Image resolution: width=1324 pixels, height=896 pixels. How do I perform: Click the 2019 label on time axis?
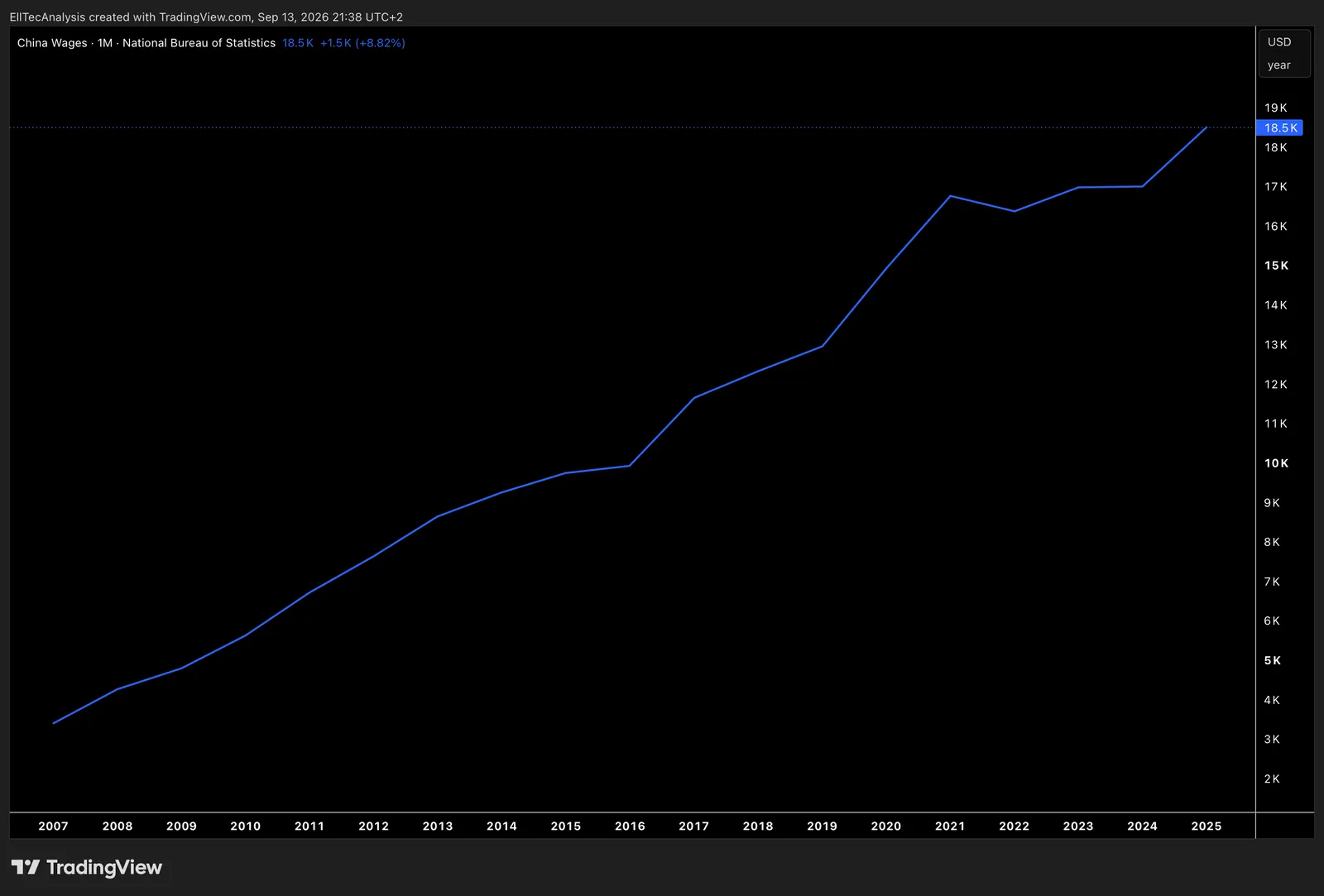click(822, 826)
